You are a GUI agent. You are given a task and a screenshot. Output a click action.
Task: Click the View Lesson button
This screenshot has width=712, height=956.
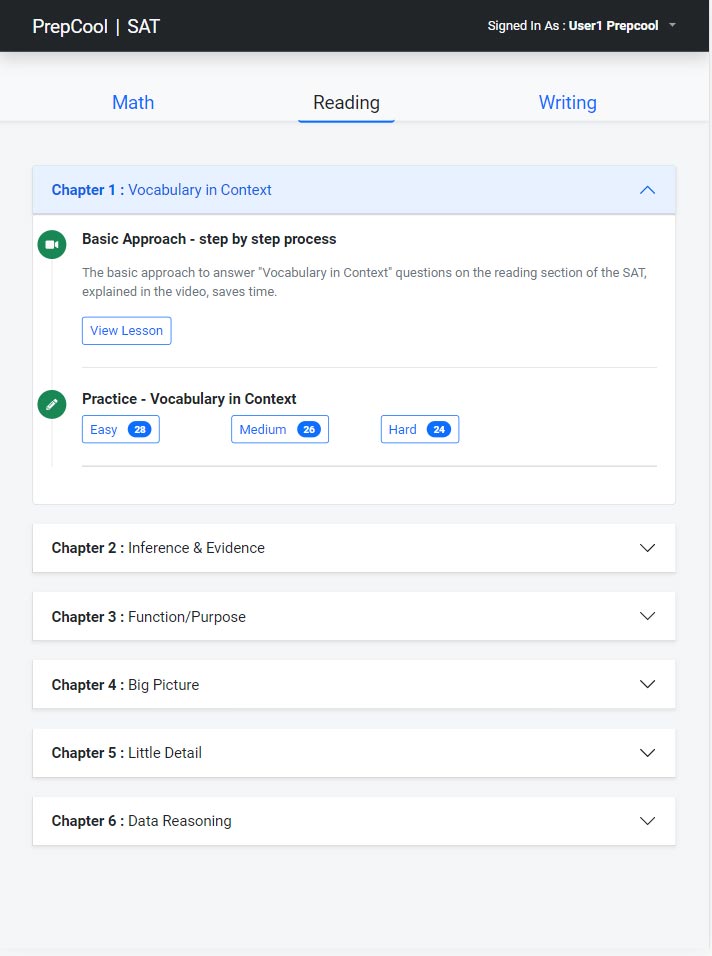[127, 330]
